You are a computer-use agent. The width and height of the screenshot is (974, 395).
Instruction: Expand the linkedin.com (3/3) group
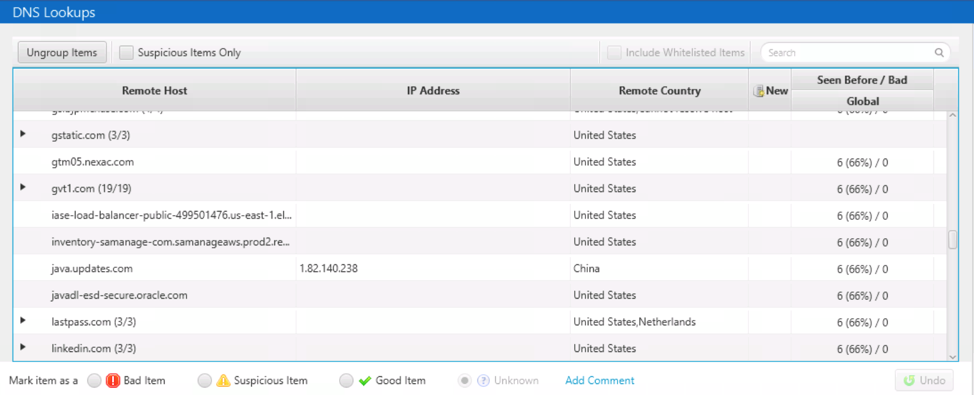24,347
